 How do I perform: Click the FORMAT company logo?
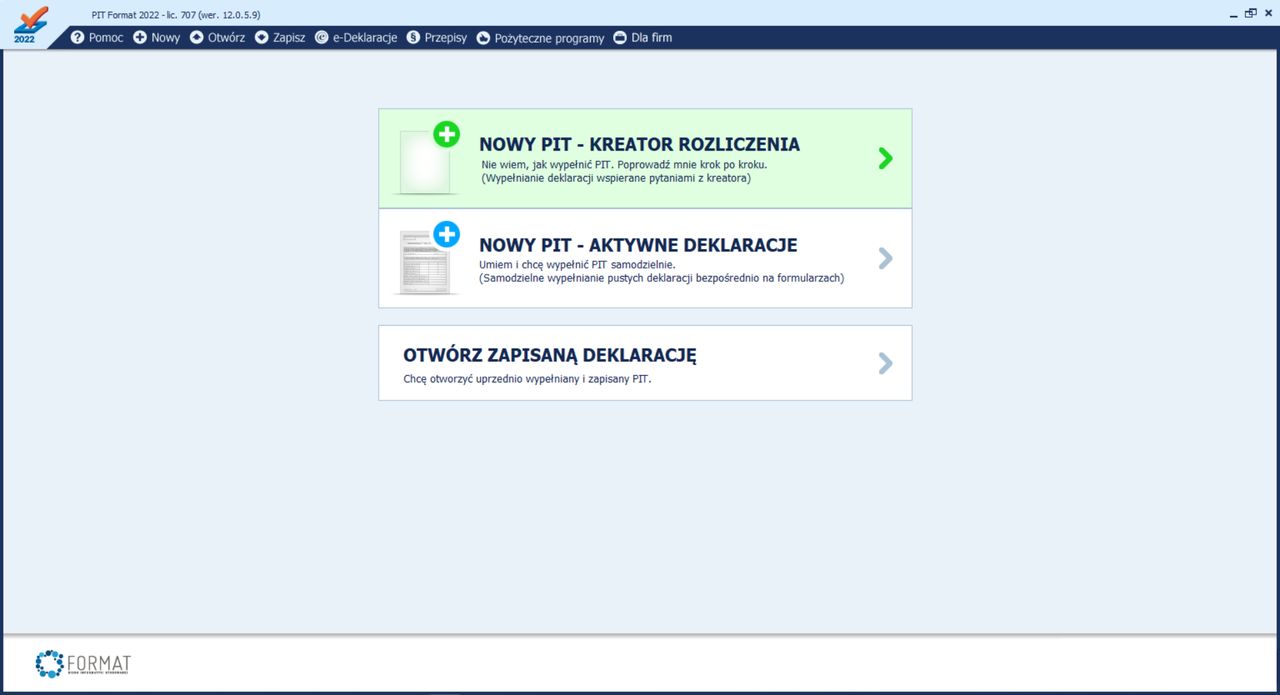tap(83, 663)
